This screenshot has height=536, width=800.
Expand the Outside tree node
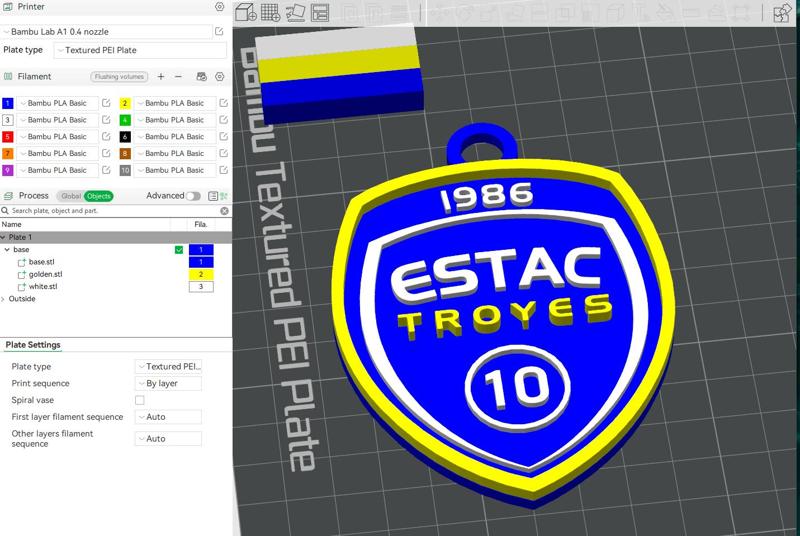click(x=3, y=299)
